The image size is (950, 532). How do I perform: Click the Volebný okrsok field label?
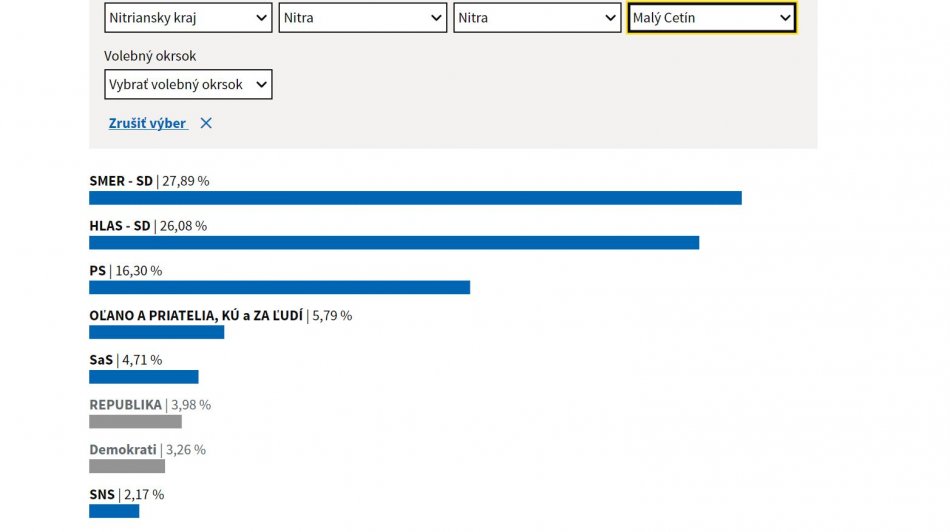[x=150, y=57]
